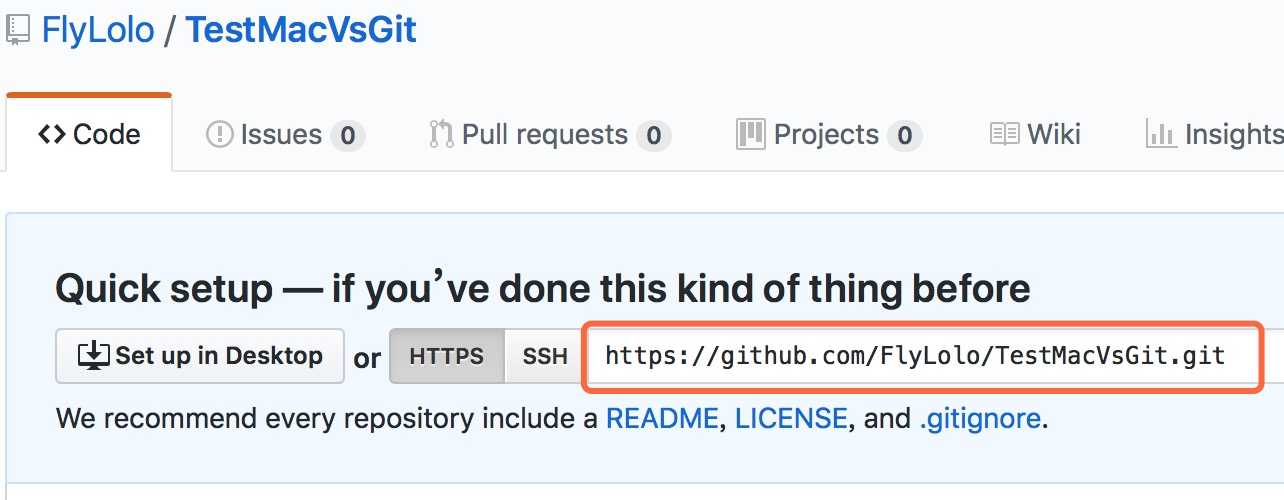1284x500 pixels.
Task: Follow the README link
Action: pyautogui.click(x=662, y=417)
